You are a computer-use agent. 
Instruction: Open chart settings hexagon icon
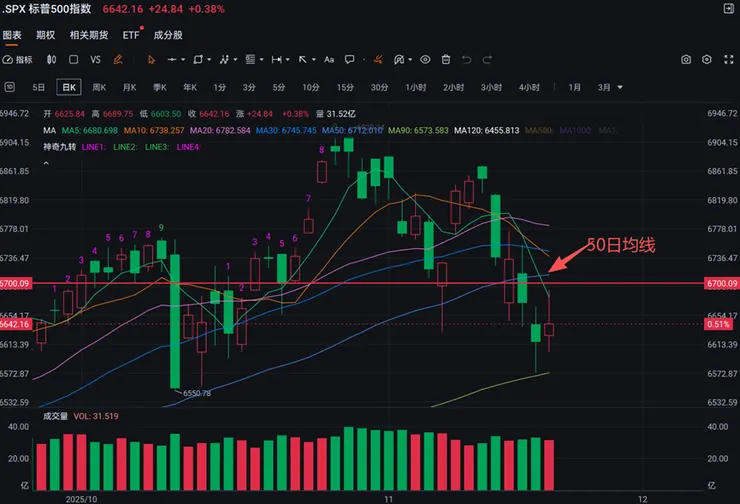click(706, 60)
